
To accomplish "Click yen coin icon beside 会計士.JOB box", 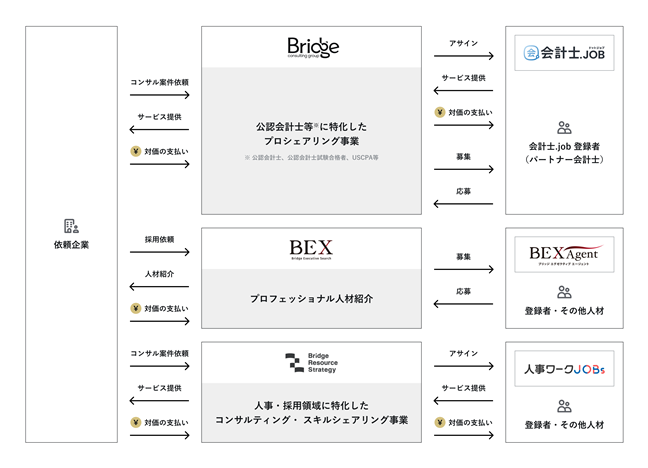I will coord(440,112).
